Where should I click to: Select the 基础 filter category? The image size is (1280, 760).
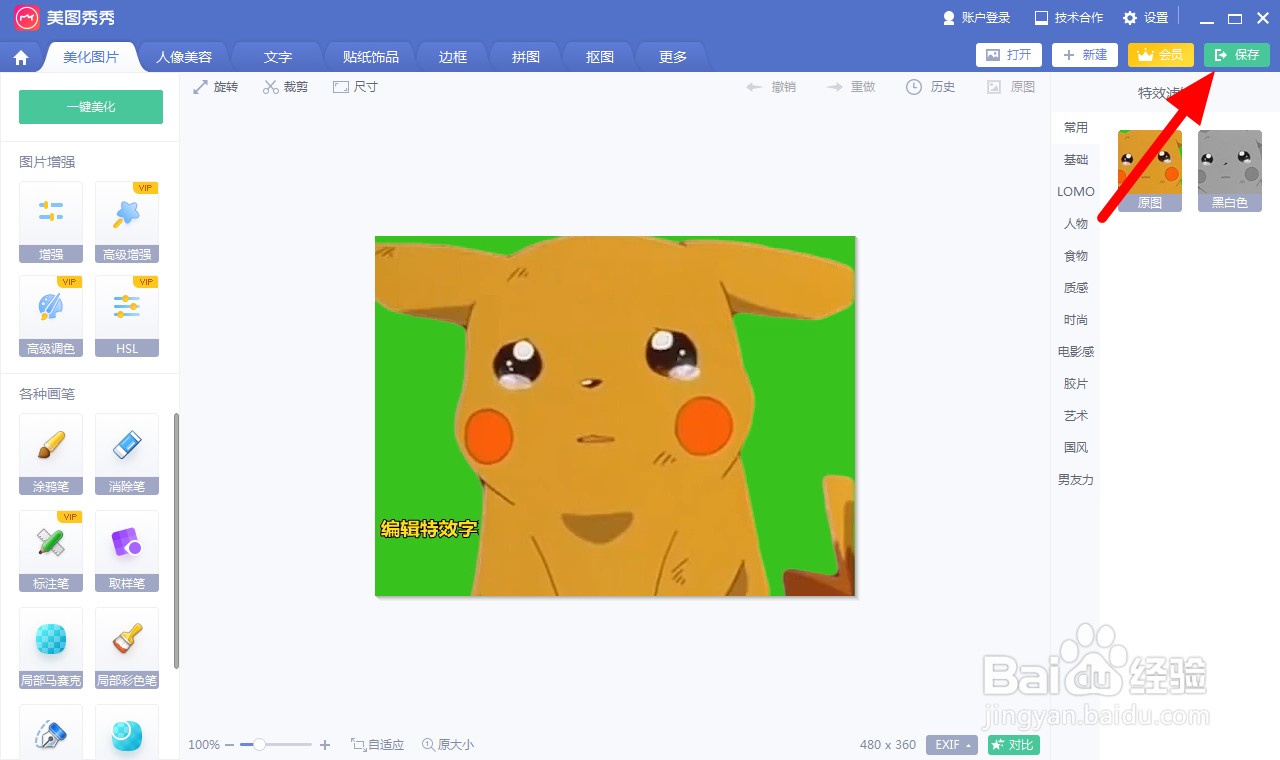1076,160
